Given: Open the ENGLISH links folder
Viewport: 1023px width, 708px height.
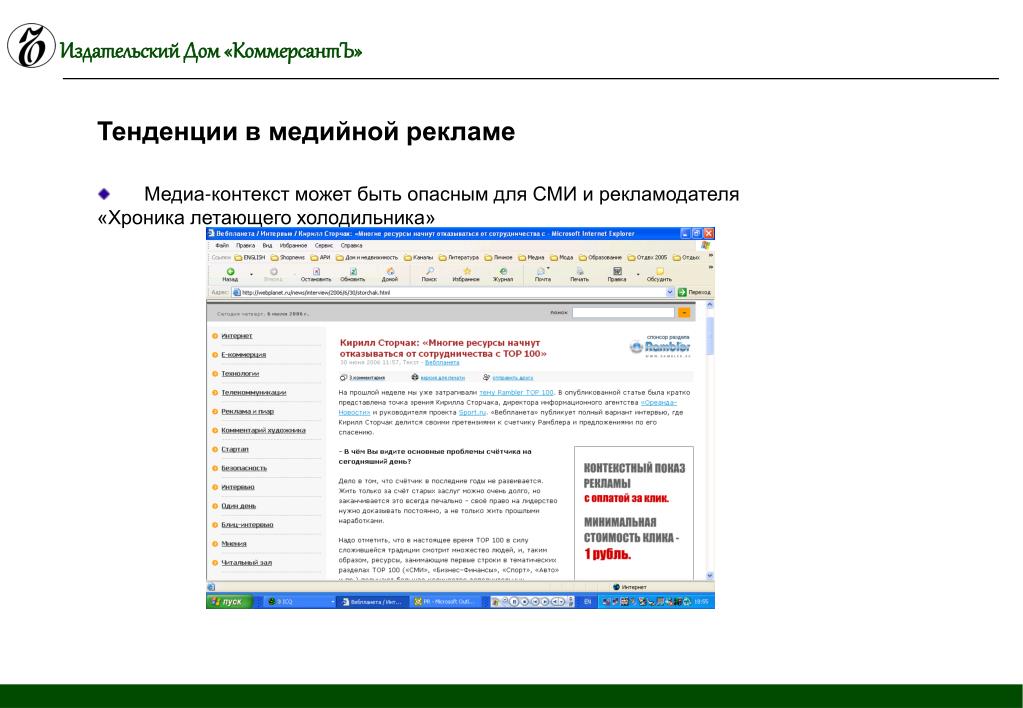Looking at the screenshot, I should [x=250, y=258].
